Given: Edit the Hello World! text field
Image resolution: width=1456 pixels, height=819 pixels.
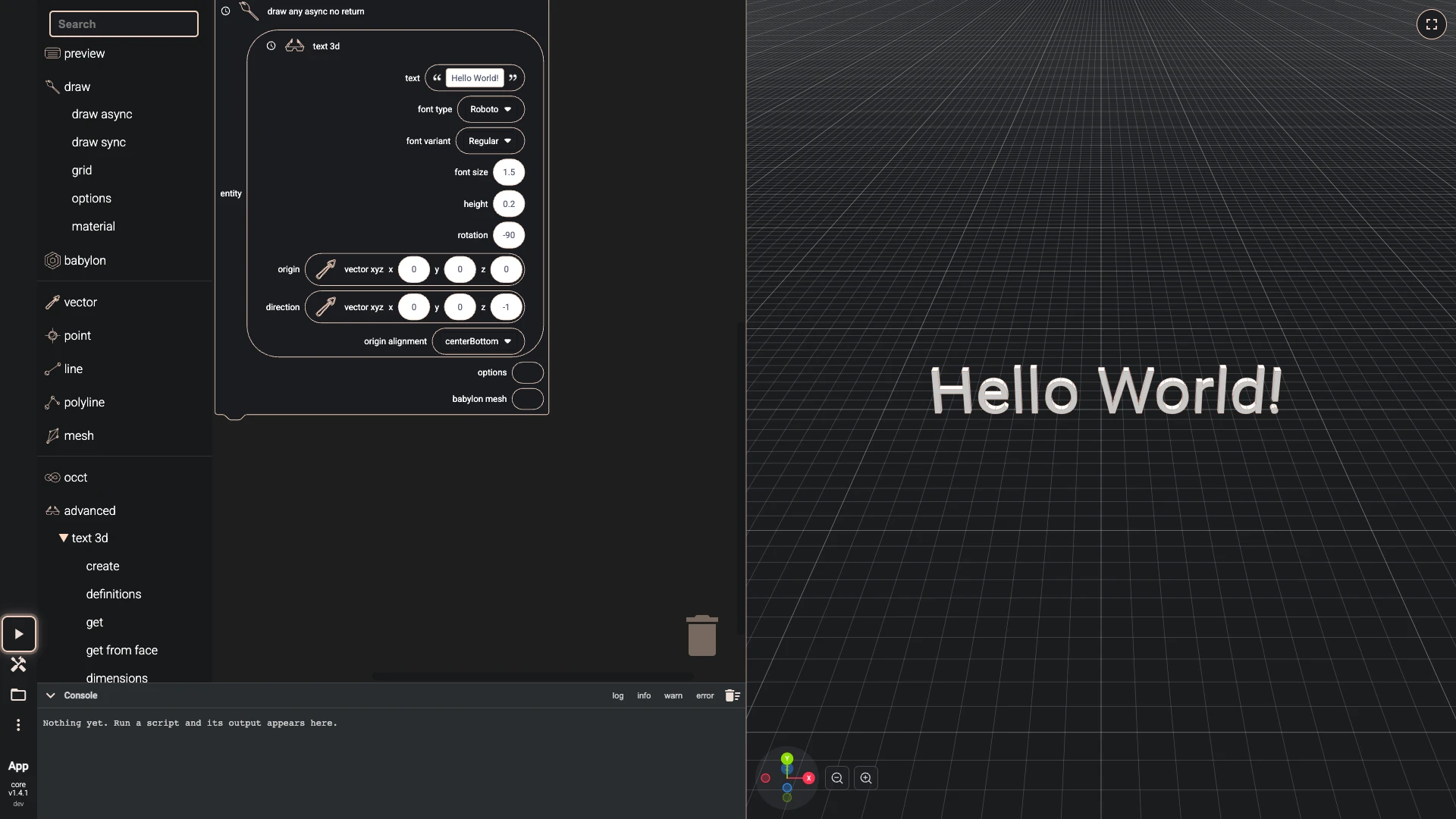Looking at the screenshot, I should click(x=475, y=78).
